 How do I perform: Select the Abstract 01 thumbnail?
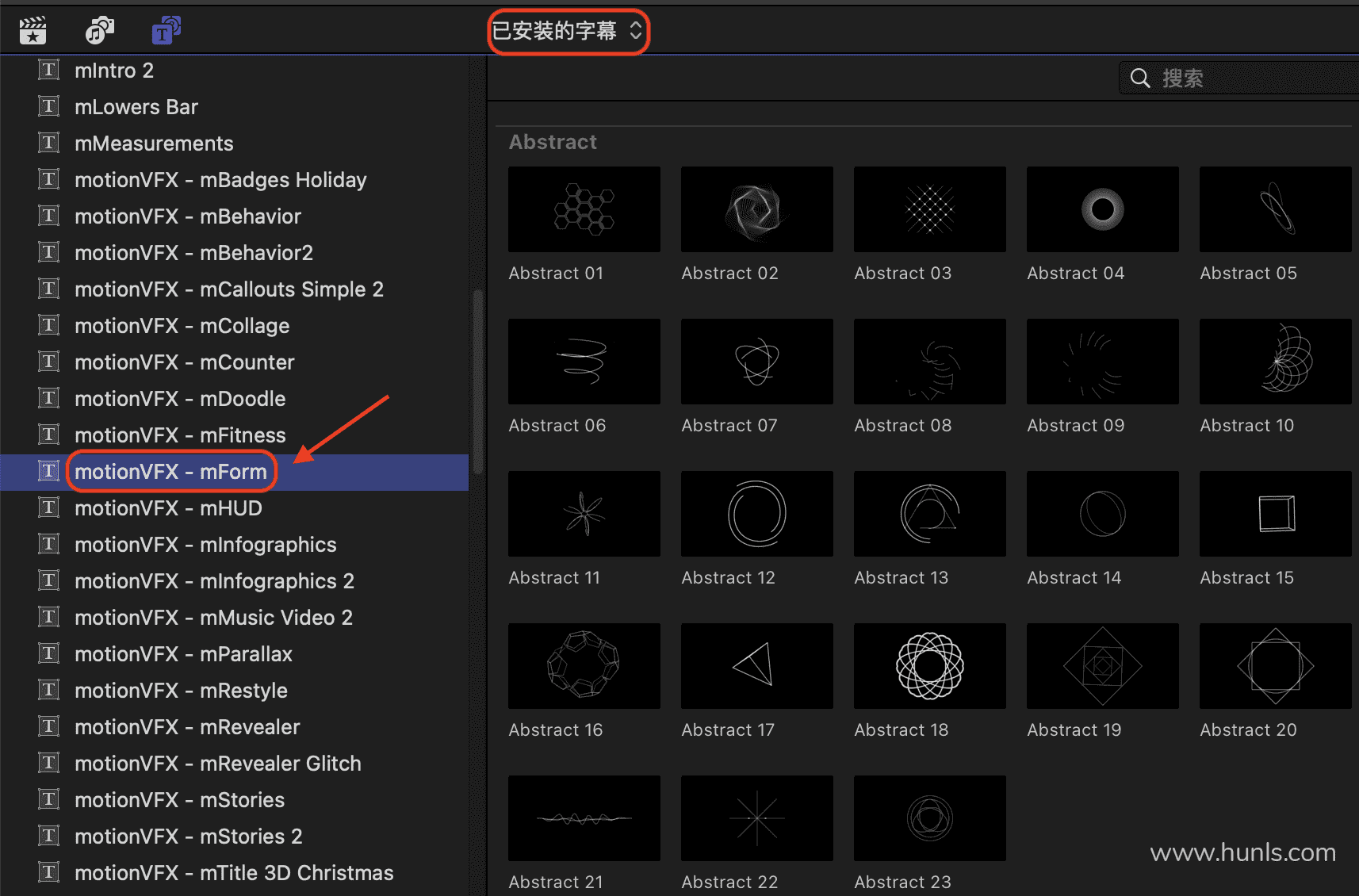[584, 209]
